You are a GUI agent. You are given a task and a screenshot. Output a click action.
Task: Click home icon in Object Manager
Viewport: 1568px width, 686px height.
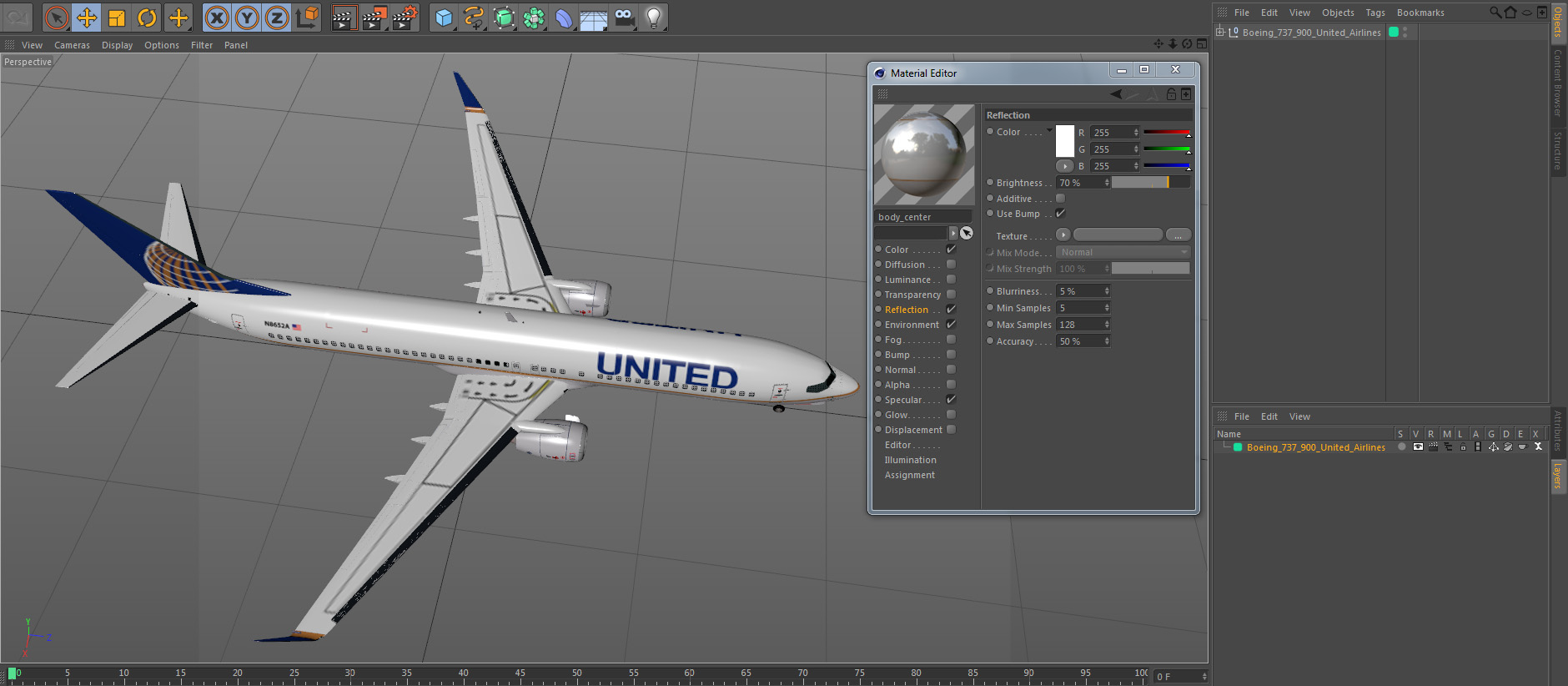point(1510,12)
